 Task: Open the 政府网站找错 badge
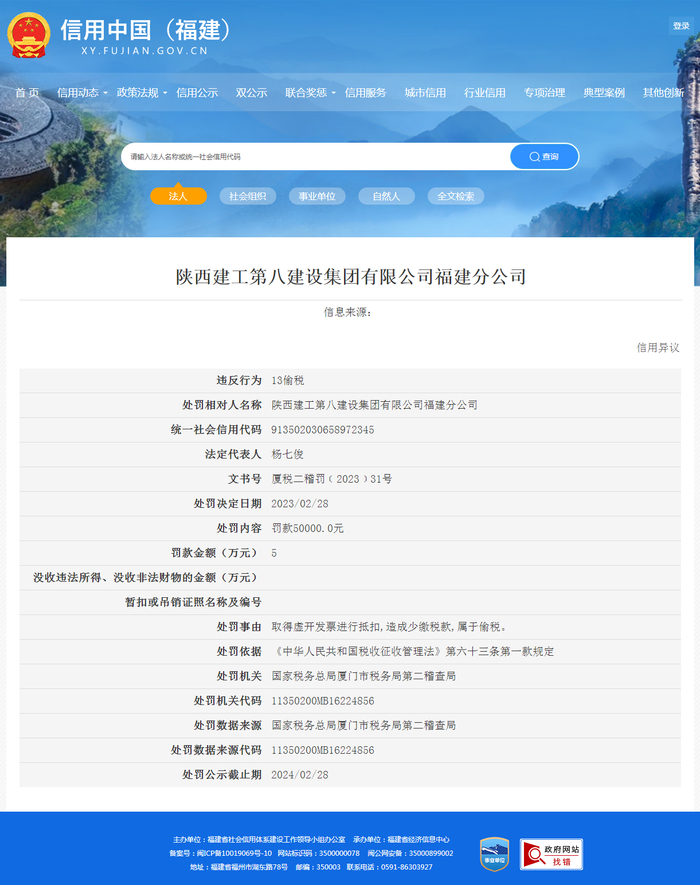click(x=551, y=854)
